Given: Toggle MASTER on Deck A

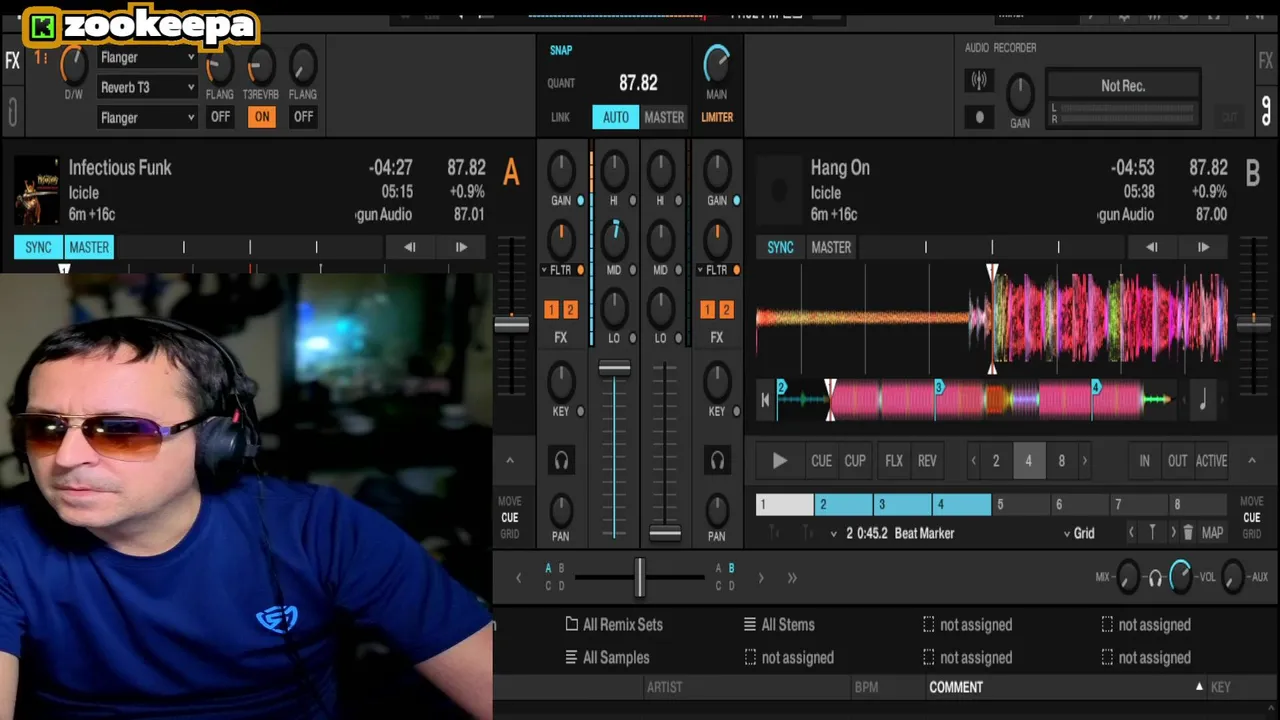Looking at the screenshot, I should tap(89, 247).
